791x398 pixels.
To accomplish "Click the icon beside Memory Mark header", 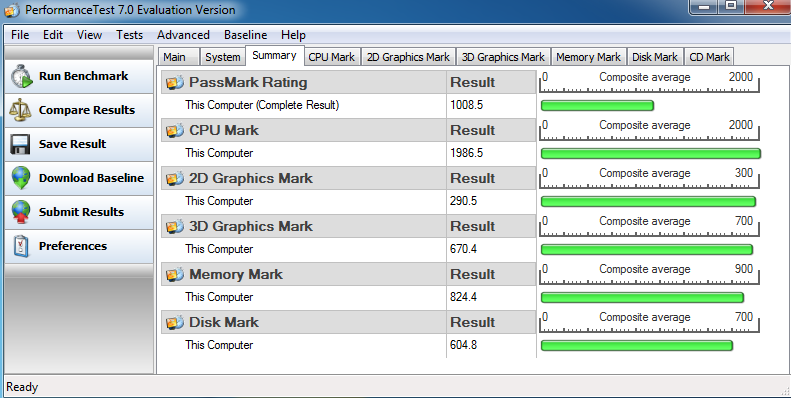I will (x=175, y=274).
